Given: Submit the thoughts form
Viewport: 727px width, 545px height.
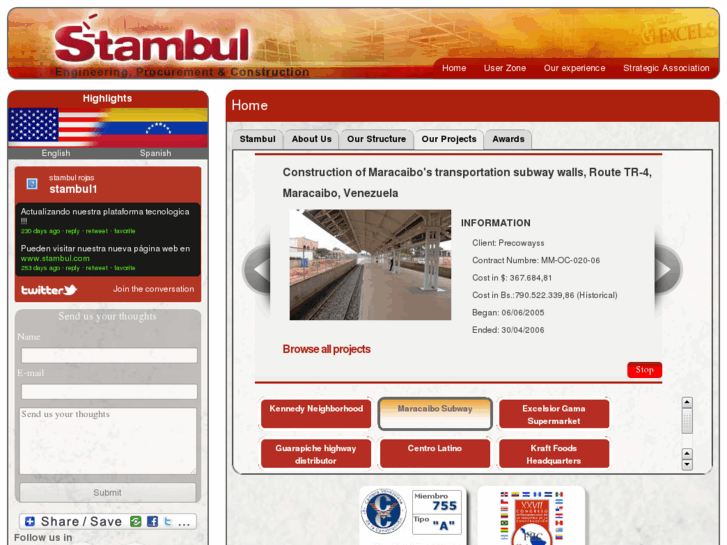Looking at the screenshot, I should [108, 493].
